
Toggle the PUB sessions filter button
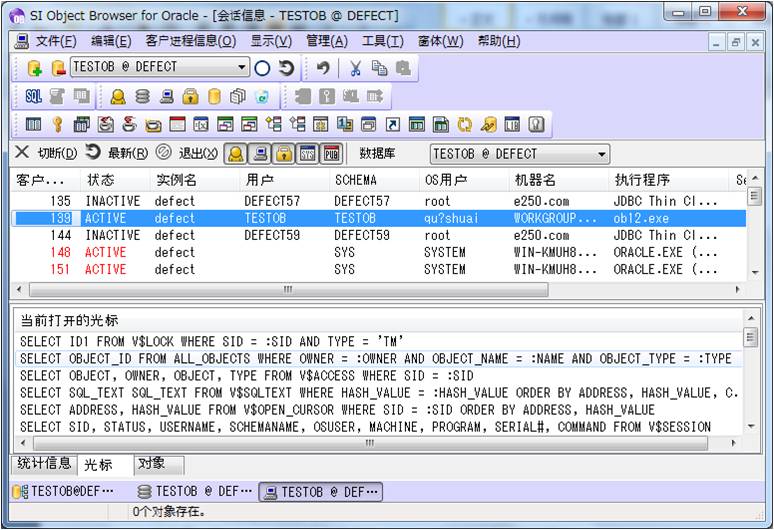point(331,153)
